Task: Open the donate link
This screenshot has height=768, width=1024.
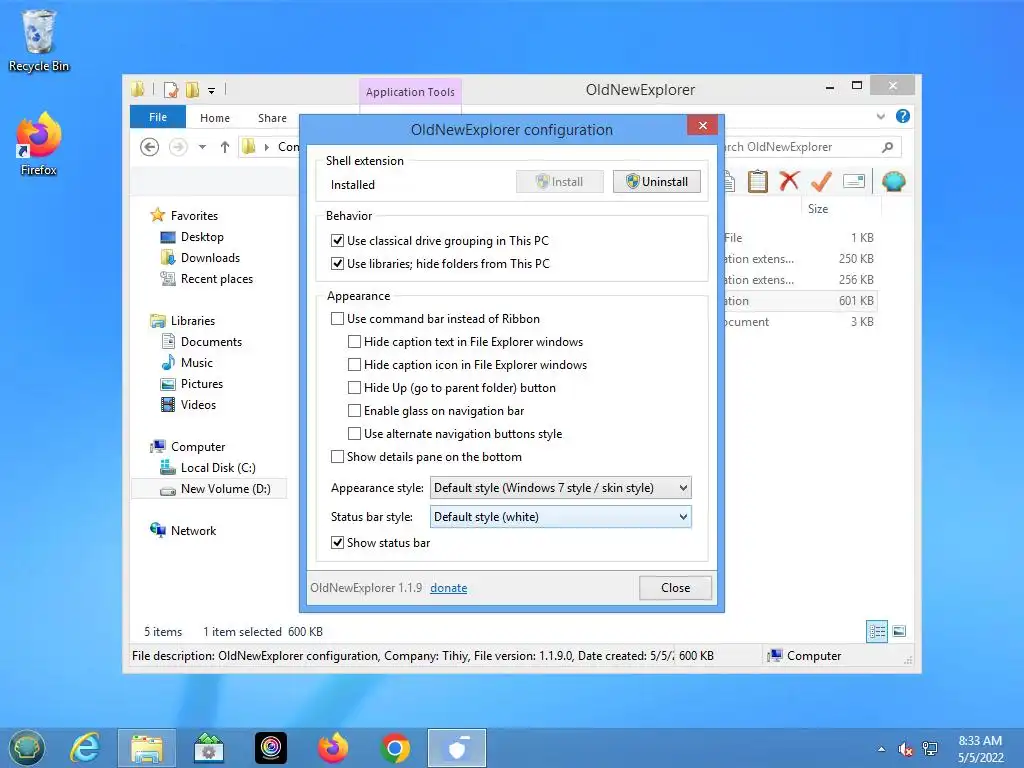Action: tap(449, 588)
